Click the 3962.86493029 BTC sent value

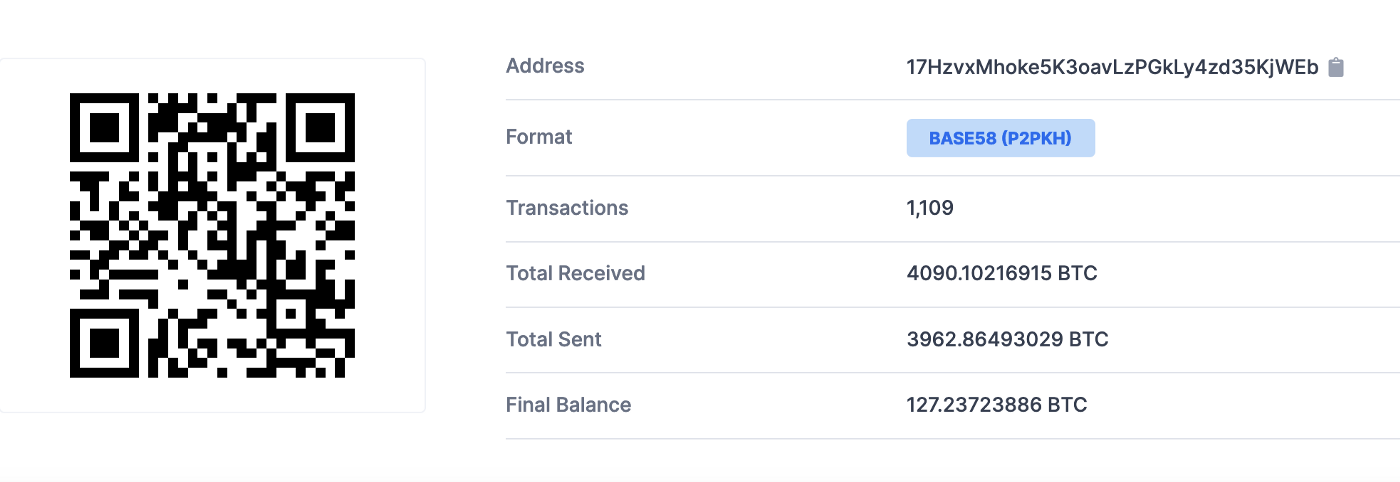point(1007,339)
